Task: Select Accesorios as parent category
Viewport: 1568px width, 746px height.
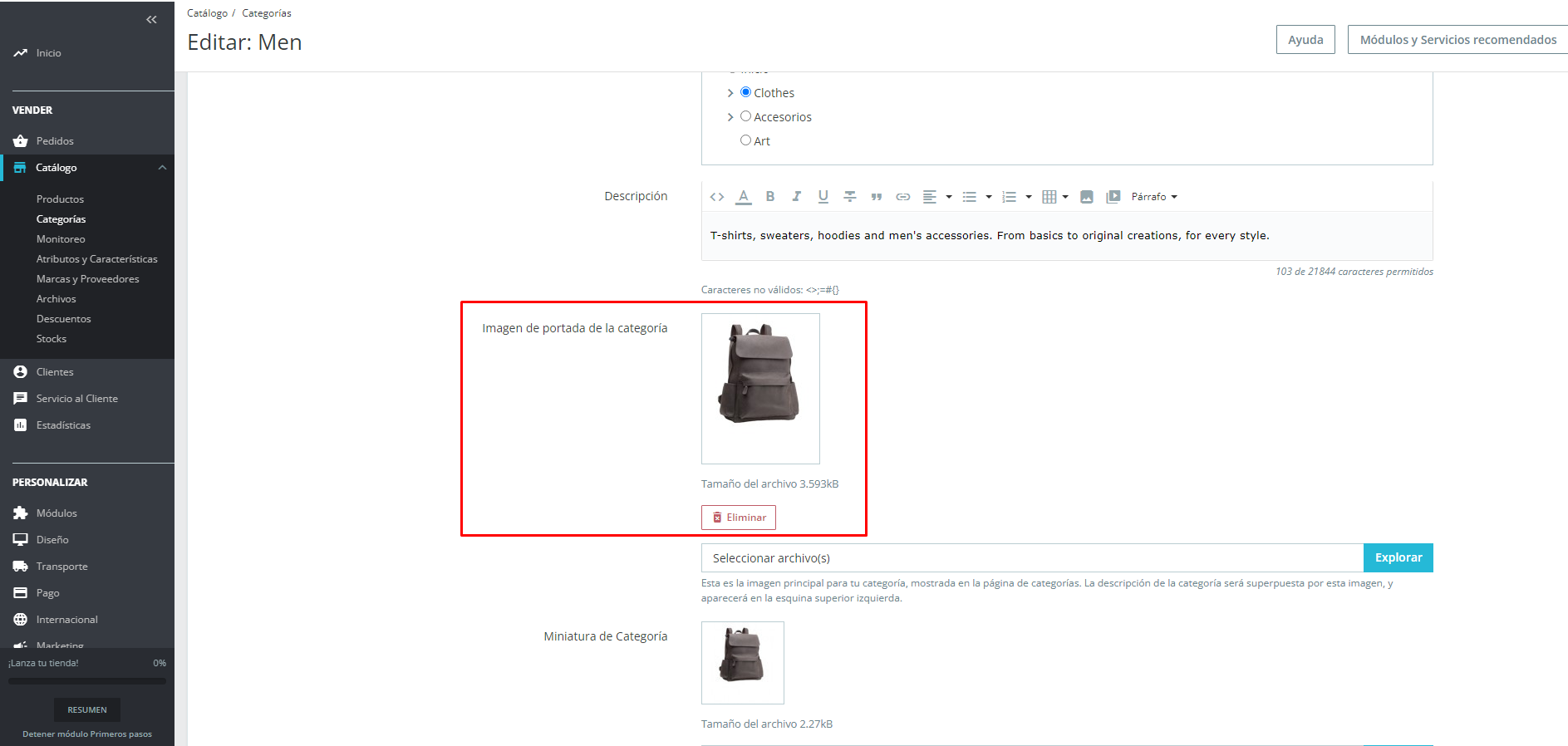Action: tap(745, 116)
